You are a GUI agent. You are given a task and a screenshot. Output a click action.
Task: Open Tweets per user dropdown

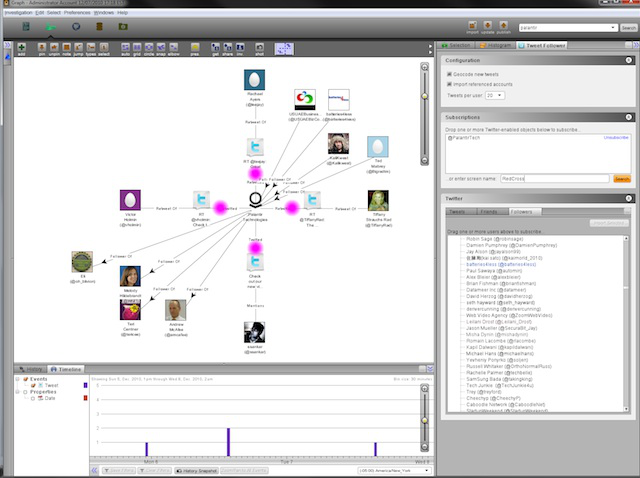495,96
